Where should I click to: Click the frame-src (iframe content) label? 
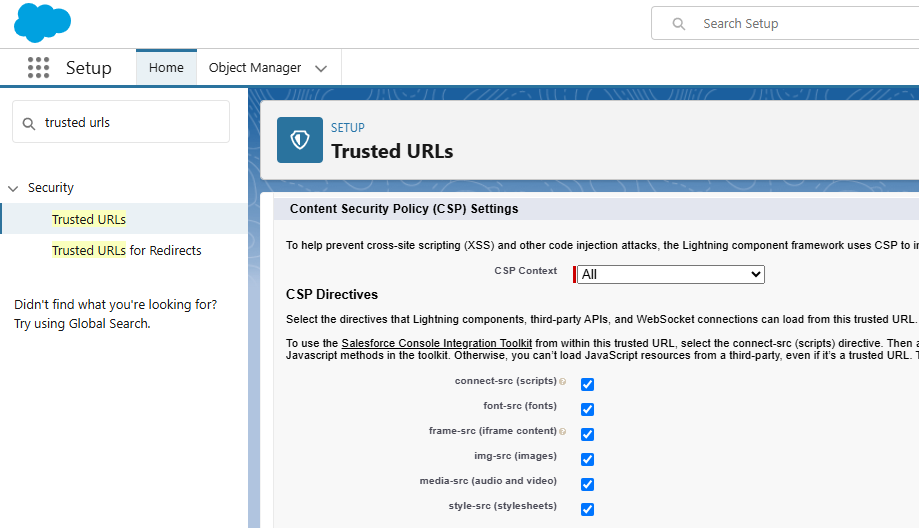click(493, 431)
